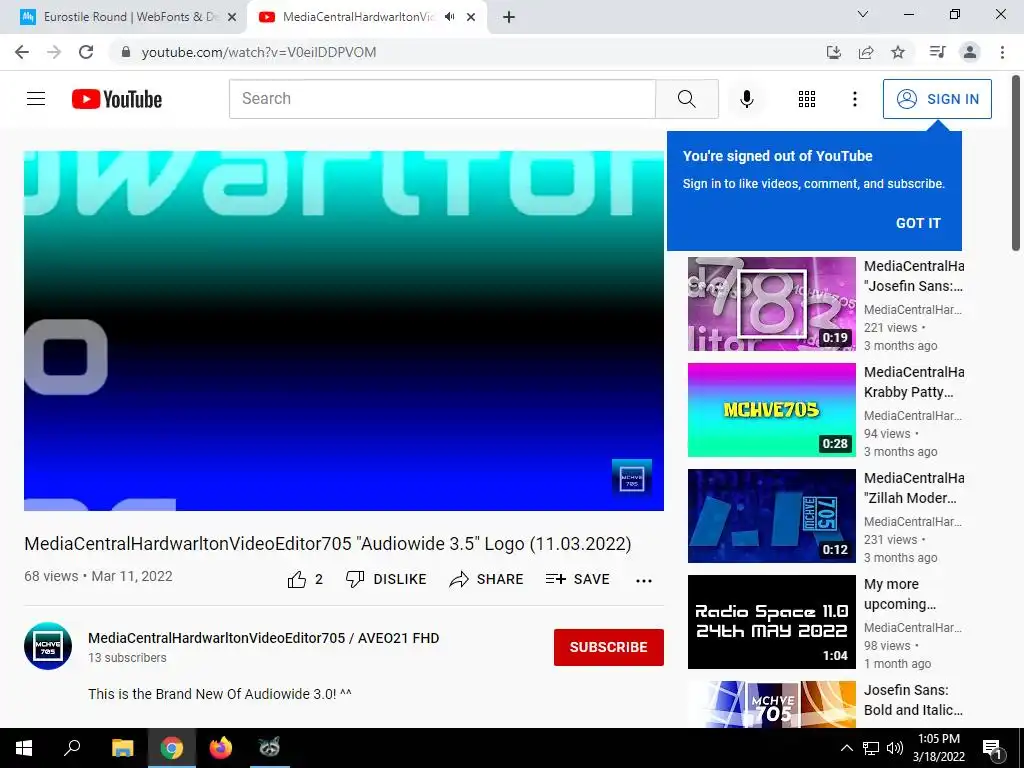The width and height of the screenshot is (1024, 768).
Task: Click the video player
Action: coord(344,330)
